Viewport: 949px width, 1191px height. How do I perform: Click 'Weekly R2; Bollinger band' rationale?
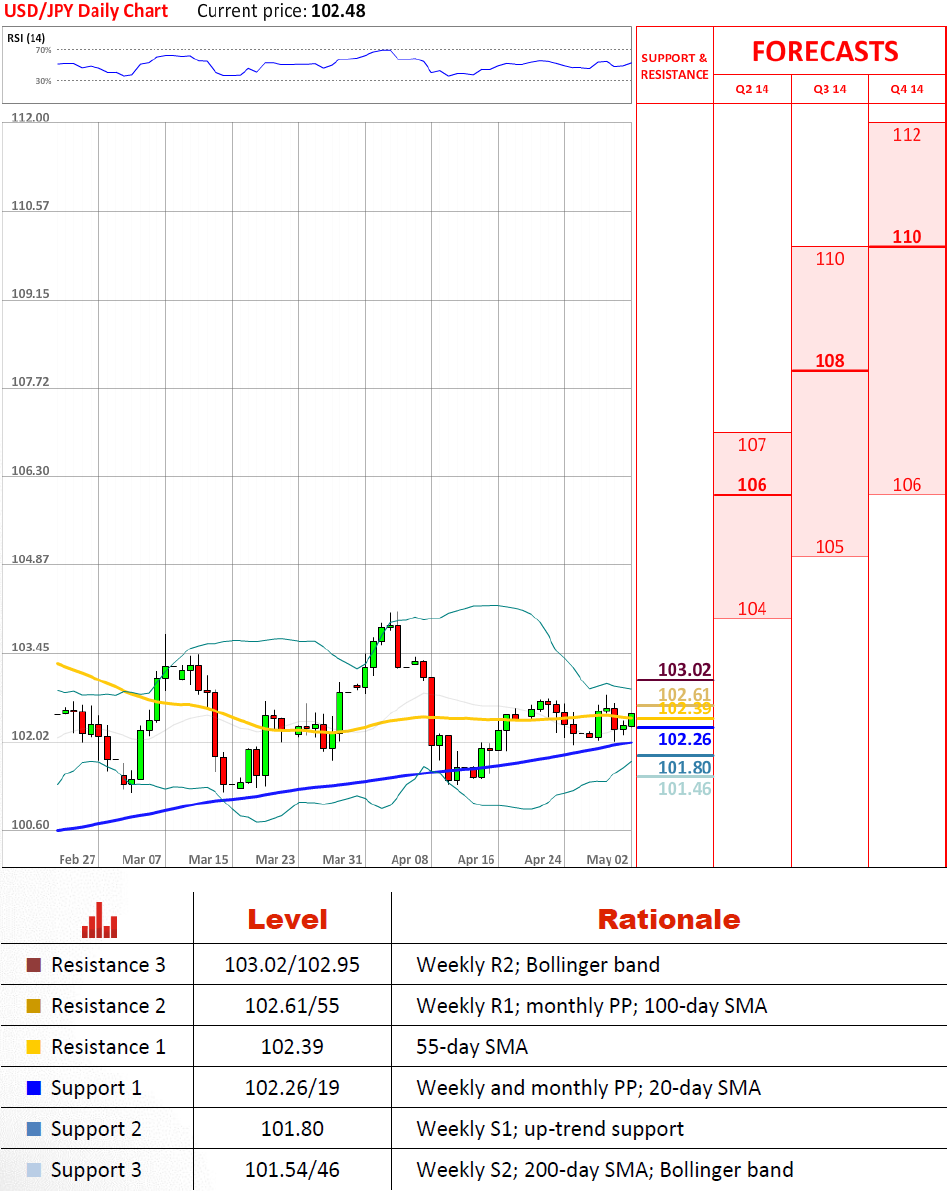pyautogui.click(x=538, y=965)
